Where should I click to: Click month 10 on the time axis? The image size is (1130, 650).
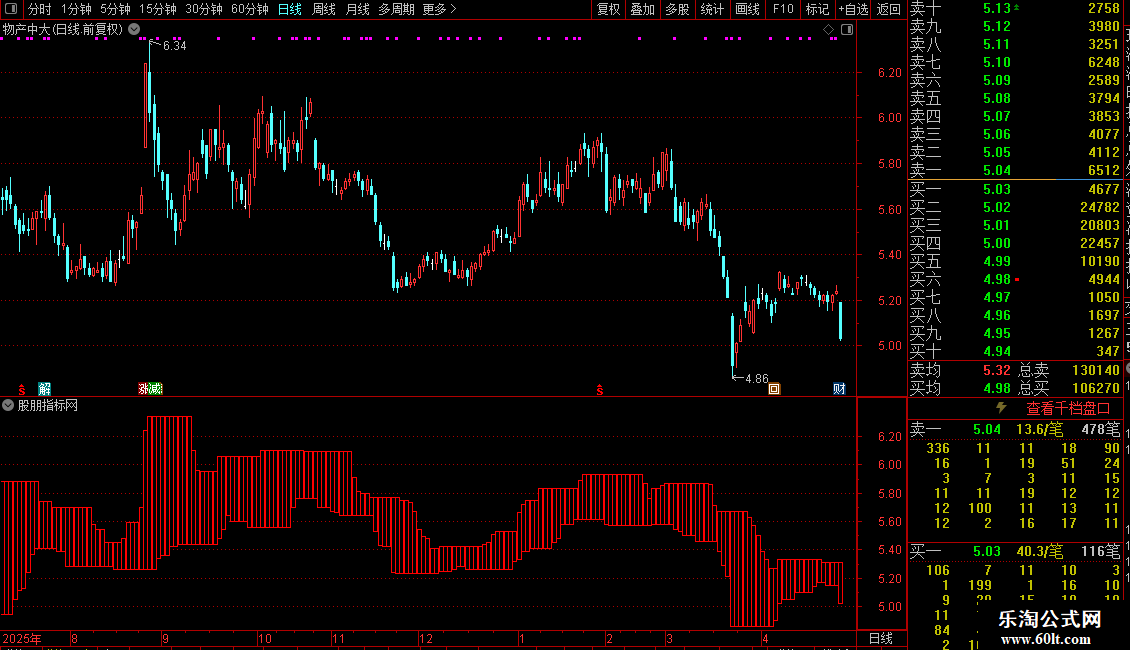(x=264, y=638)
